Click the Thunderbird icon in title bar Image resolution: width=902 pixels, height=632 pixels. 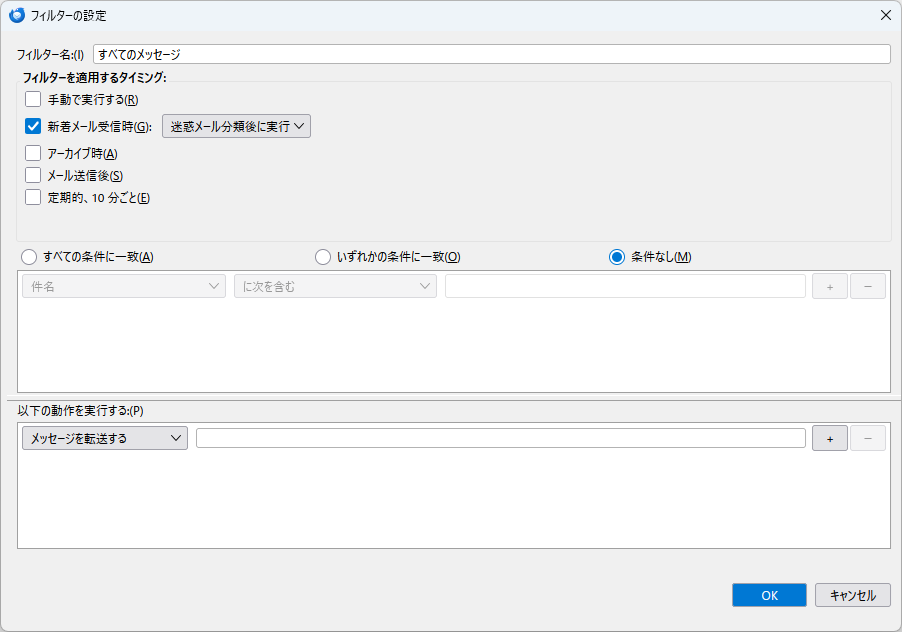[16, 15]
